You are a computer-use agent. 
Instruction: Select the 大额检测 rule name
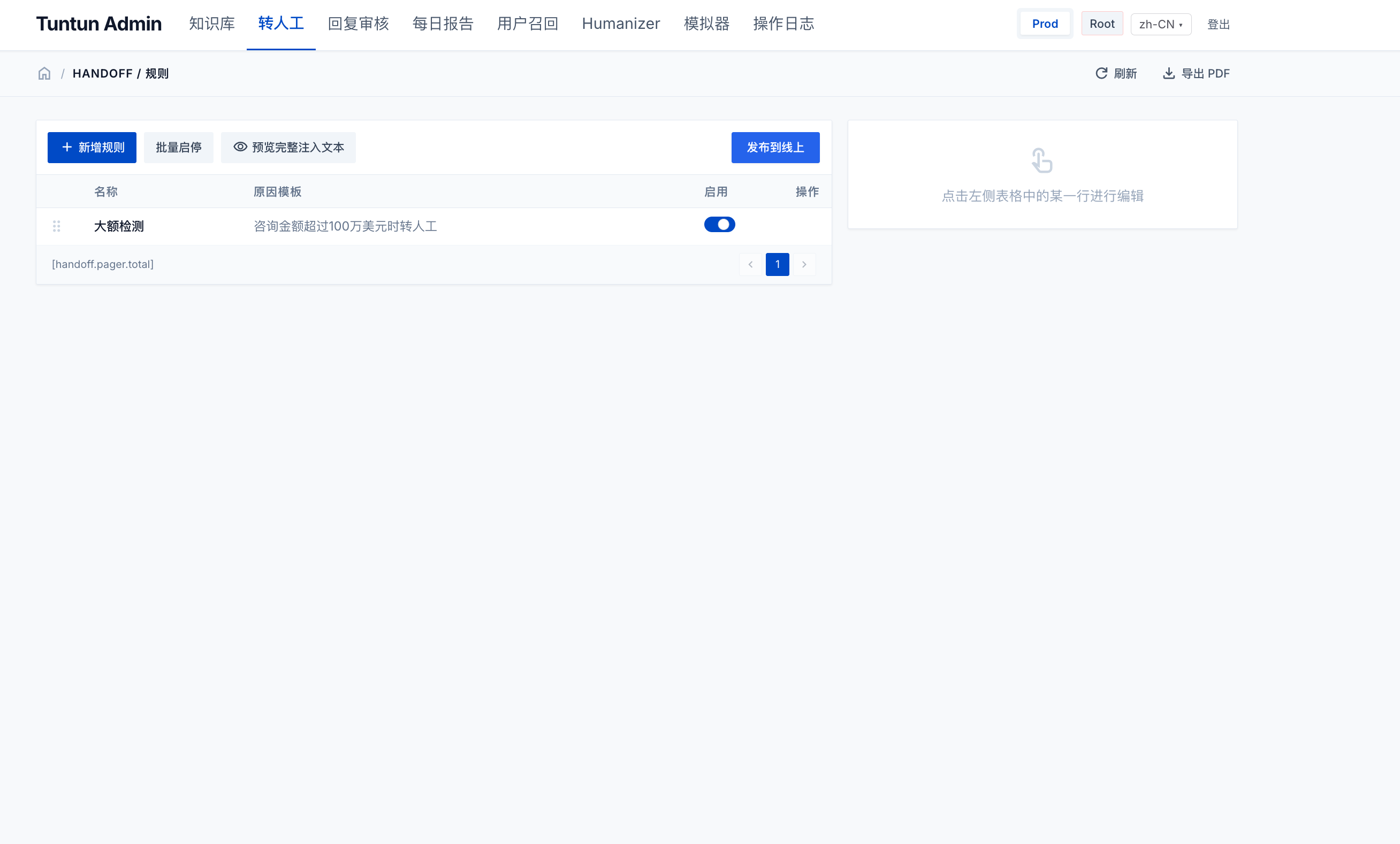(x=119, y=226)
